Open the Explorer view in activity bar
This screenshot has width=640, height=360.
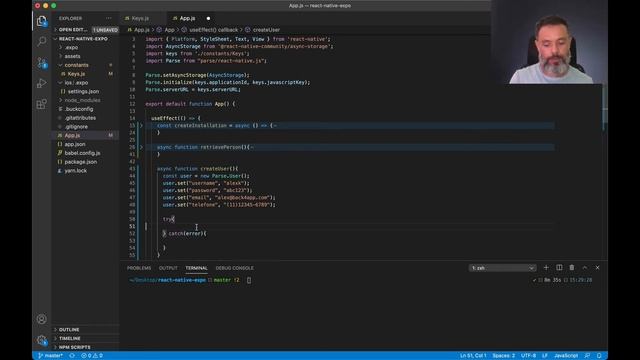tap(42, 21)
